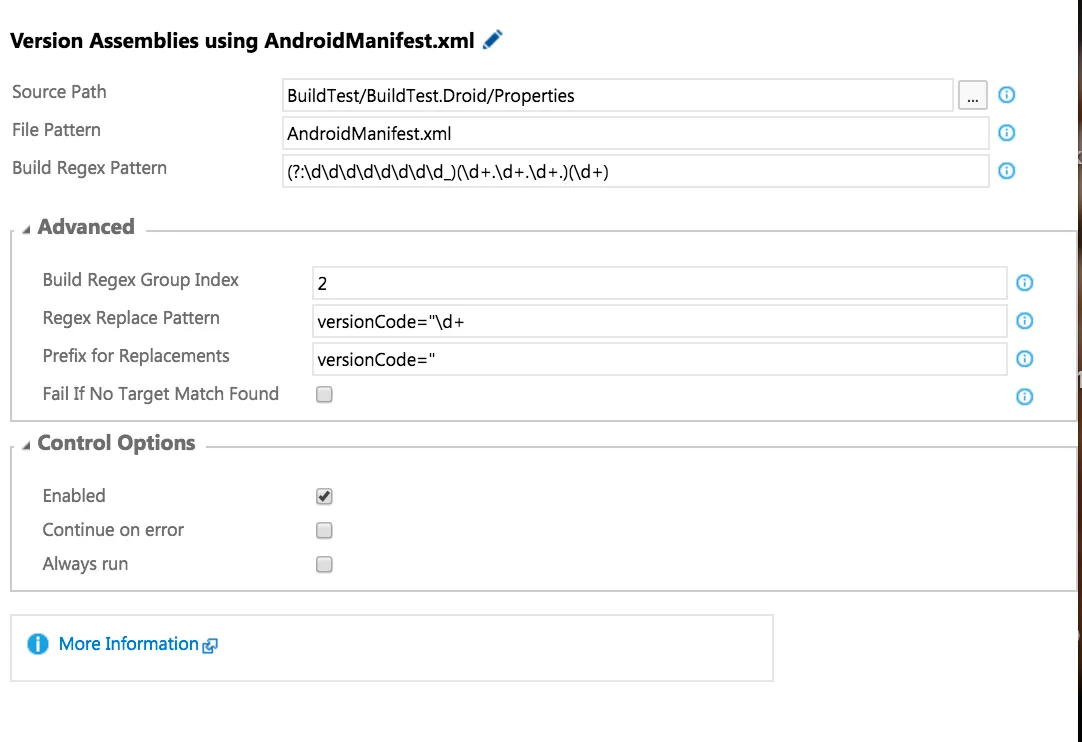Image resolution: width=1082 pixels, height=742 pixels.
Task: Show info for Source Path field
Action: (1007, 95)
